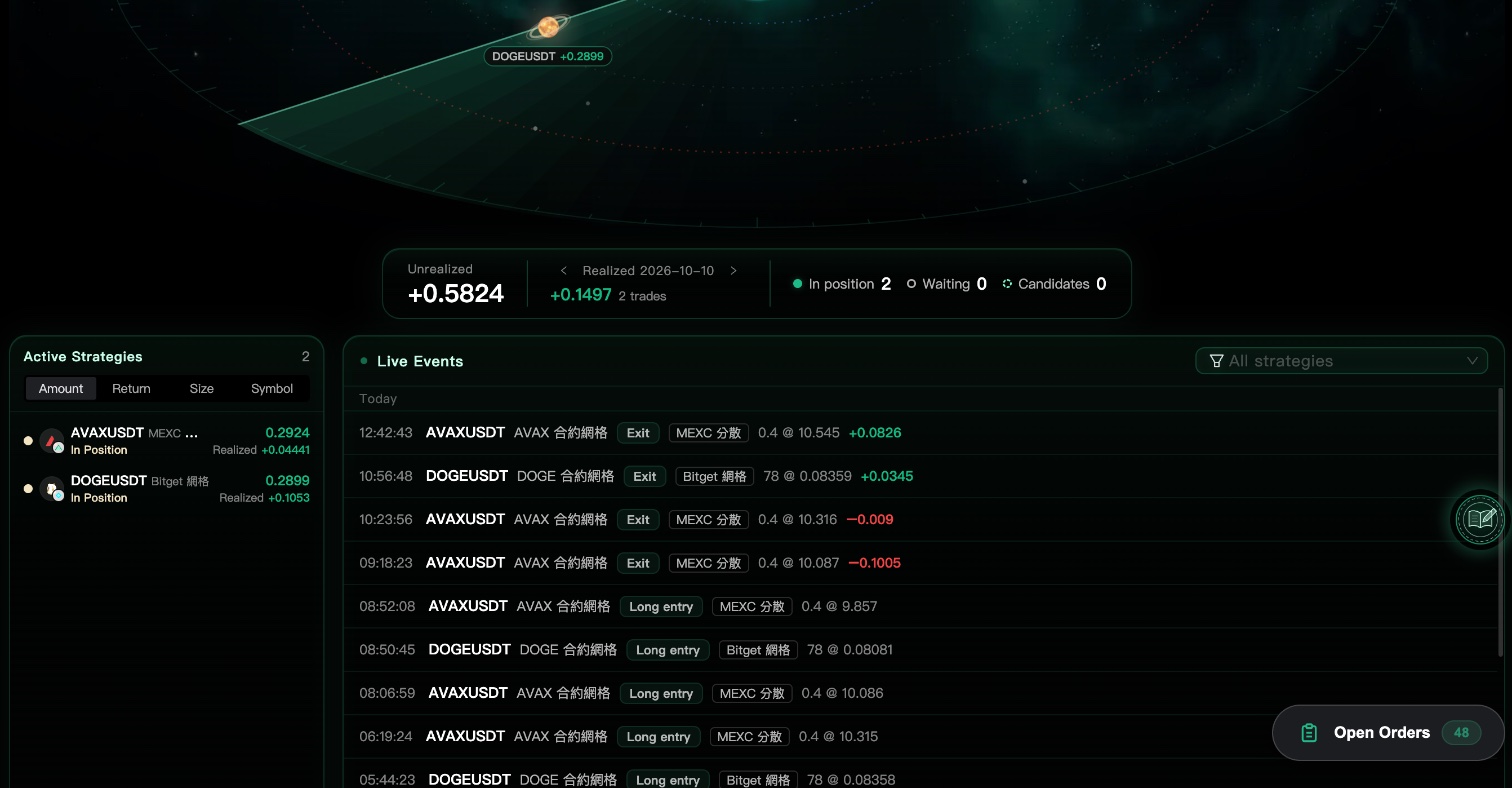Open DOGEUSDT strategy in Active Strategies

[x=167, y=489]
